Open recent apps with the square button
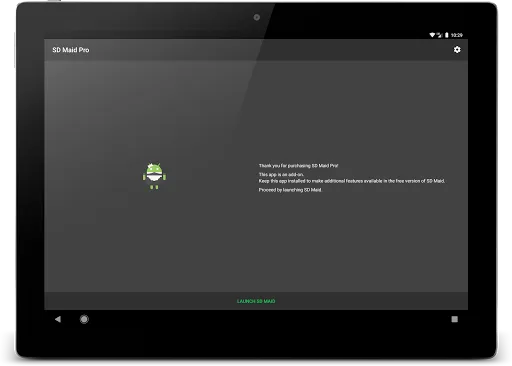Image resolution: width=512 pixels, height=366 pixels. [454, 319]
